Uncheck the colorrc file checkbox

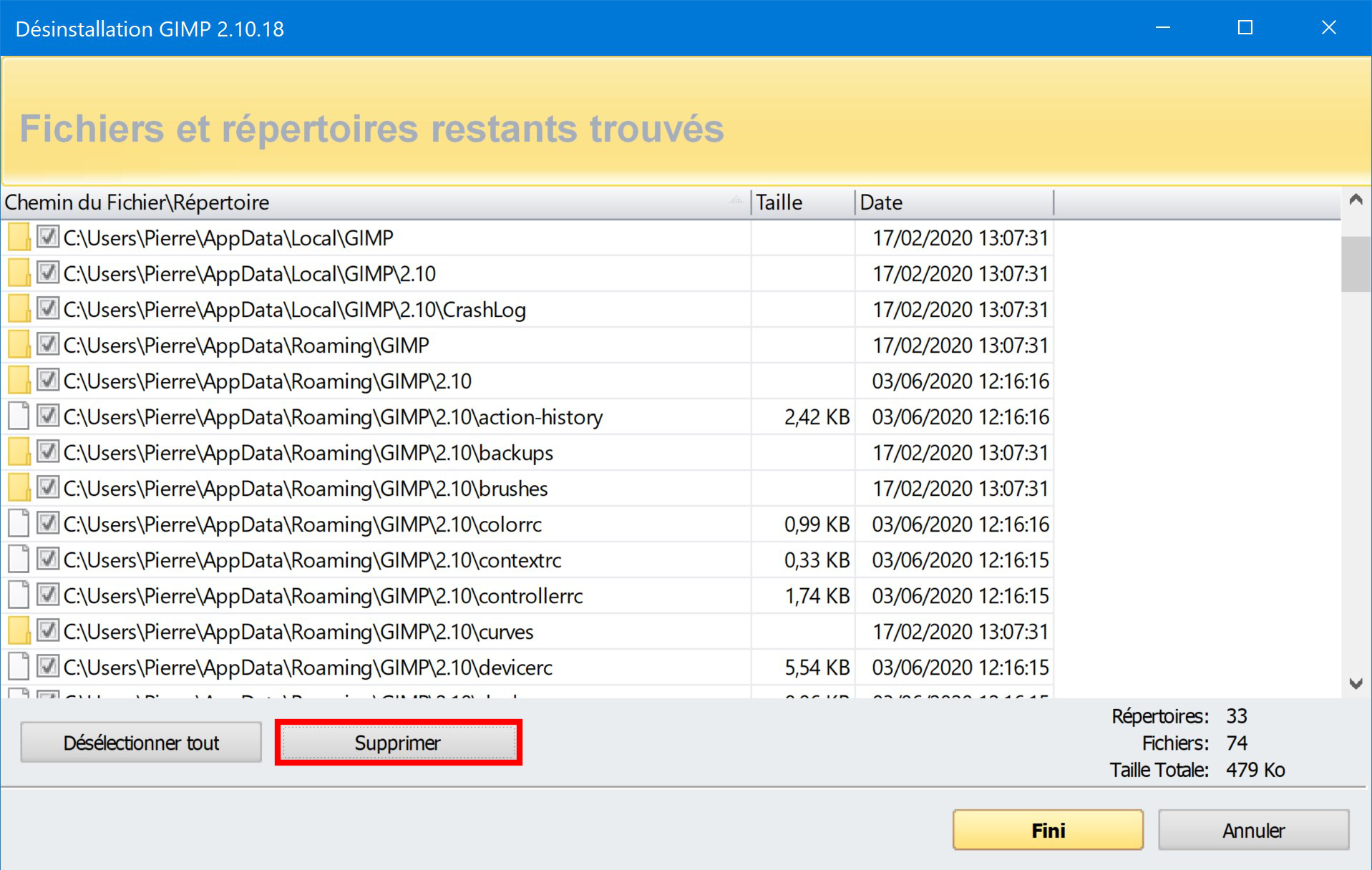click(48, 523)
